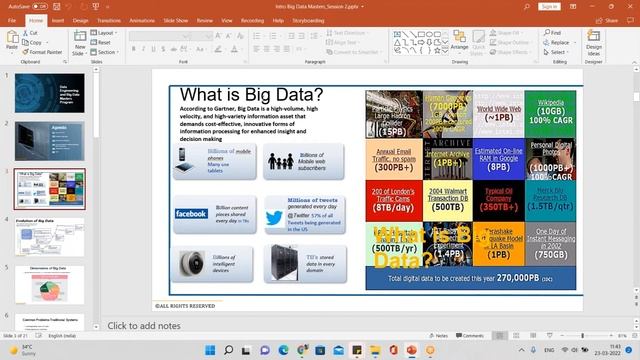Expand the Text Direction dropdown
This screenshot has width=640, height=360.
tap(347, 33)
